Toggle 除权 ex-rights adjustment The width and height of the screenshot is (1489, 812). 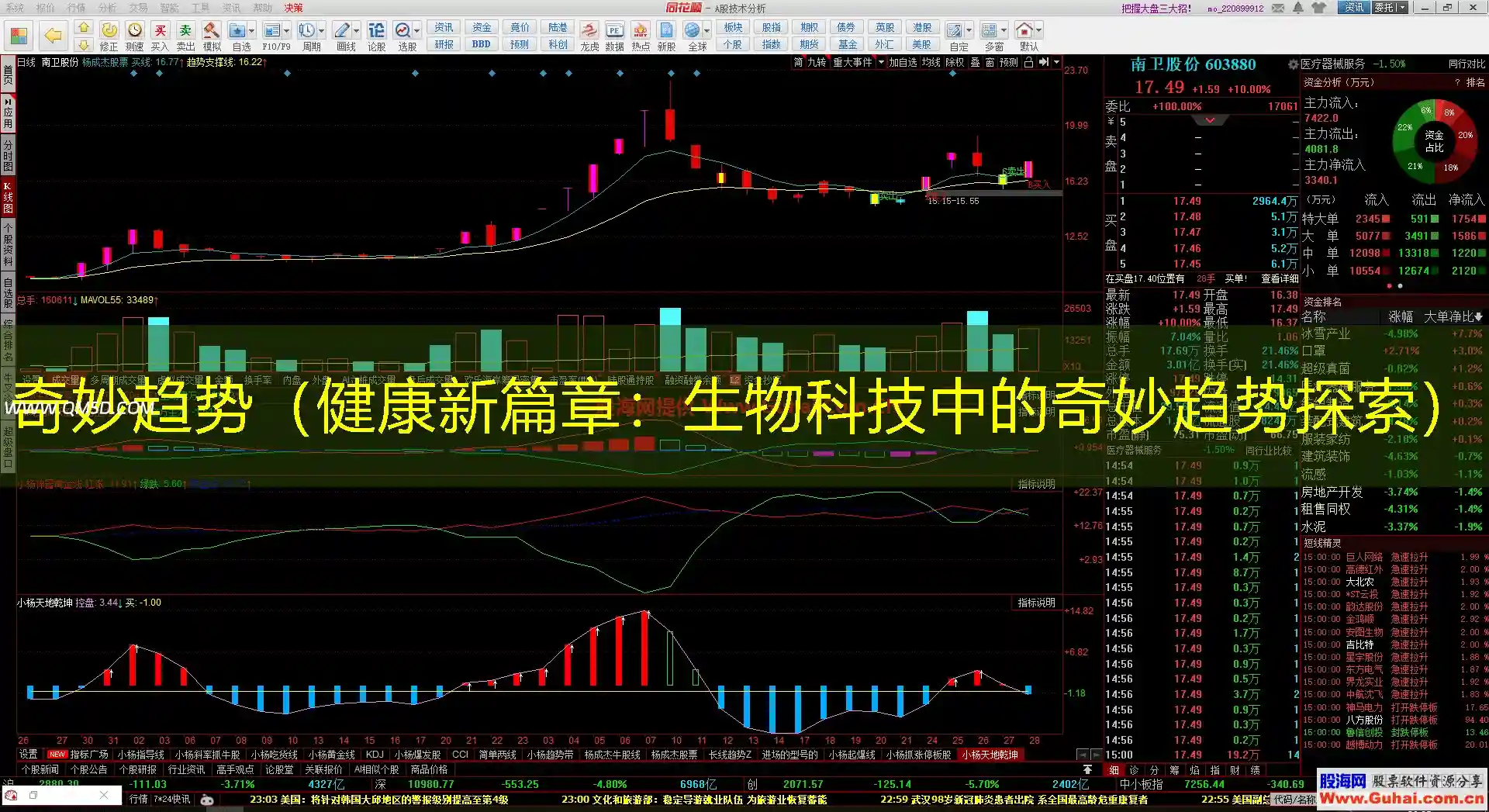click(954, 62)
